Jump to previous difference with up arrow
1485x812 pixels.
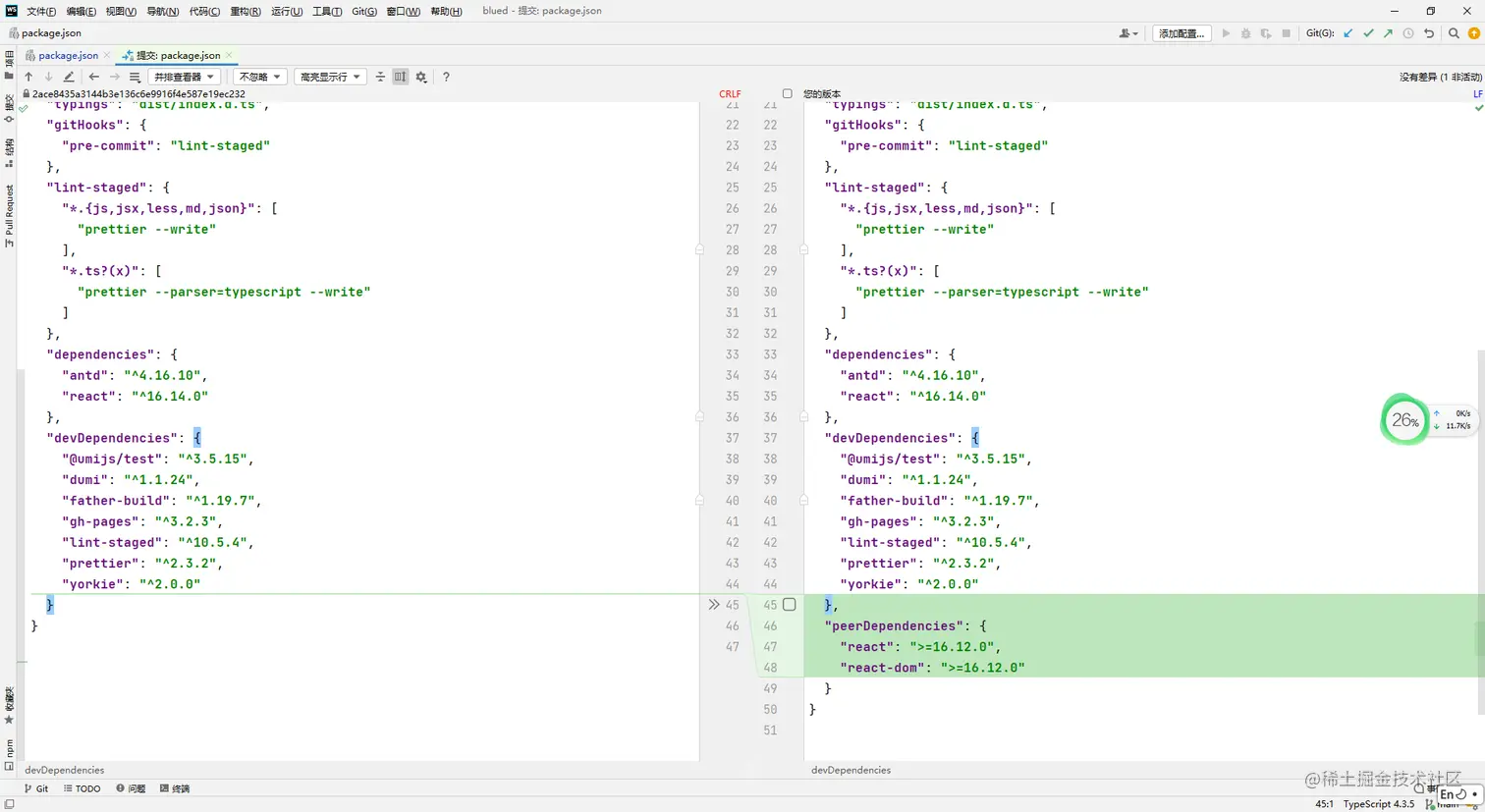click(28, 77)
